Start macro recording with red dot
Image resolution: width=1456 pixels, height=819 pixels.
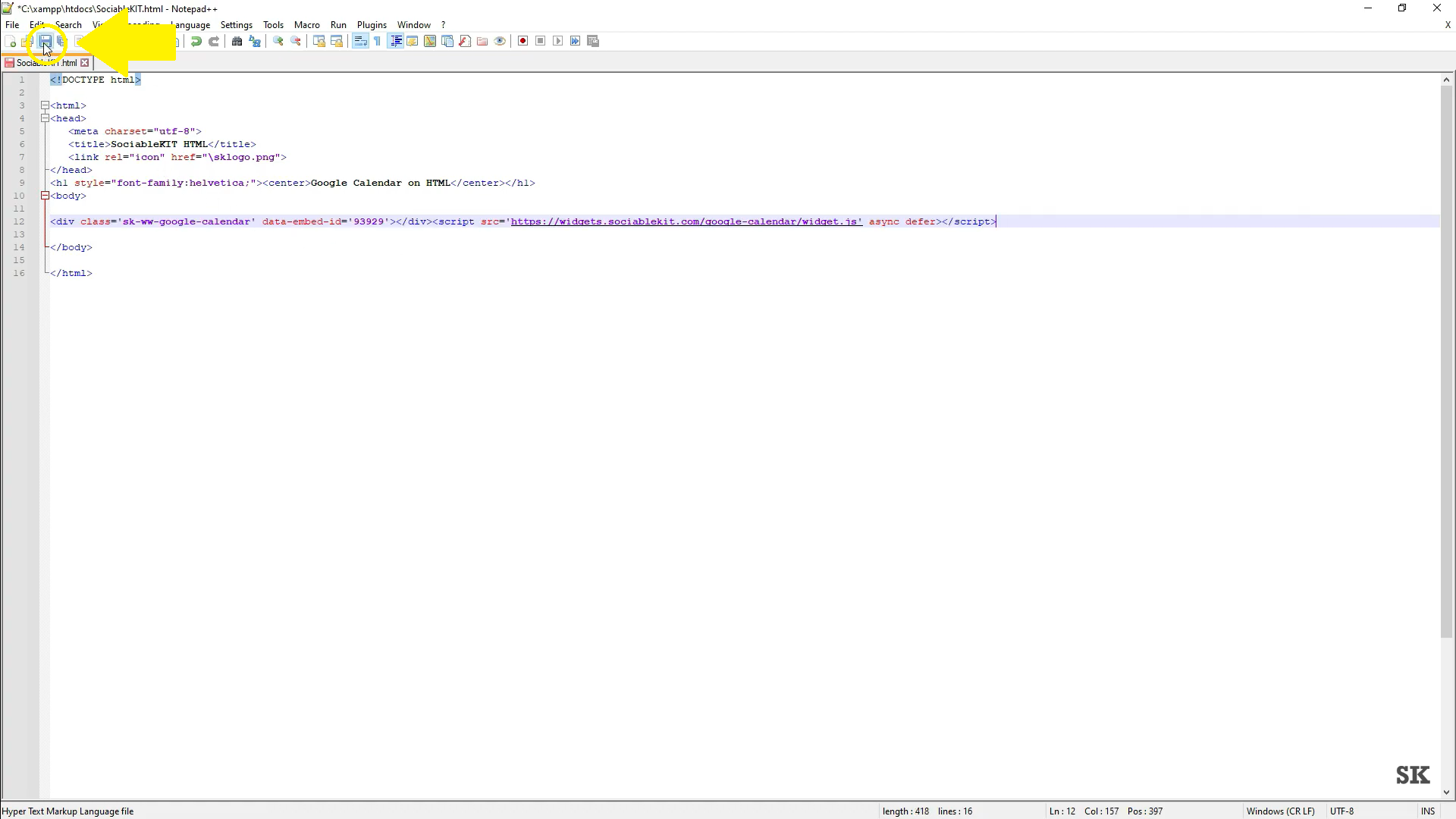click(x=523, y=42)
